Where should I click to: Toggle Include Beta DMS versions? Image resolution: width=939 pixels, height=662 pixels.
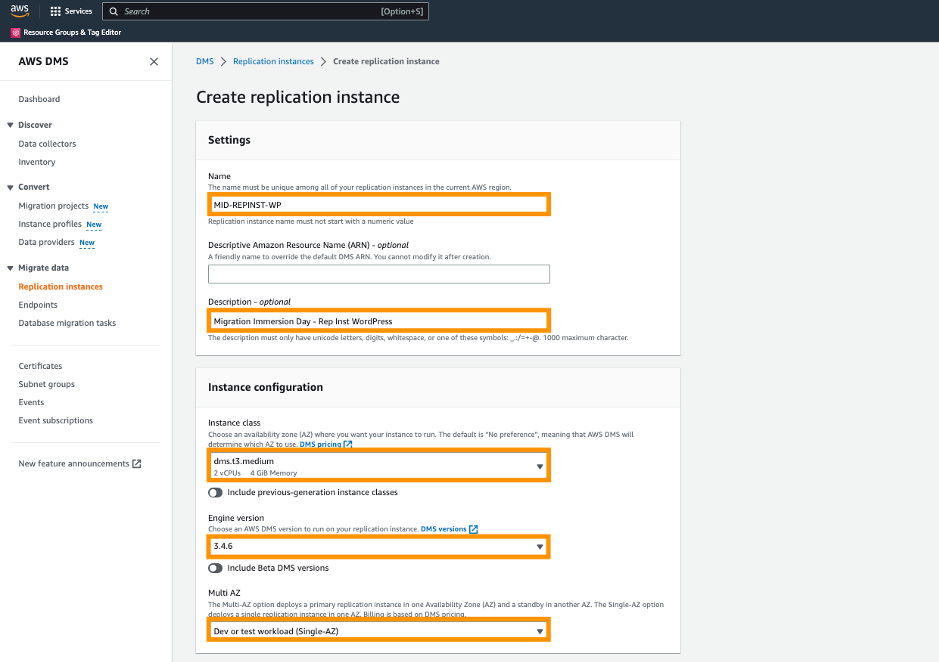(x=215, y=568)
